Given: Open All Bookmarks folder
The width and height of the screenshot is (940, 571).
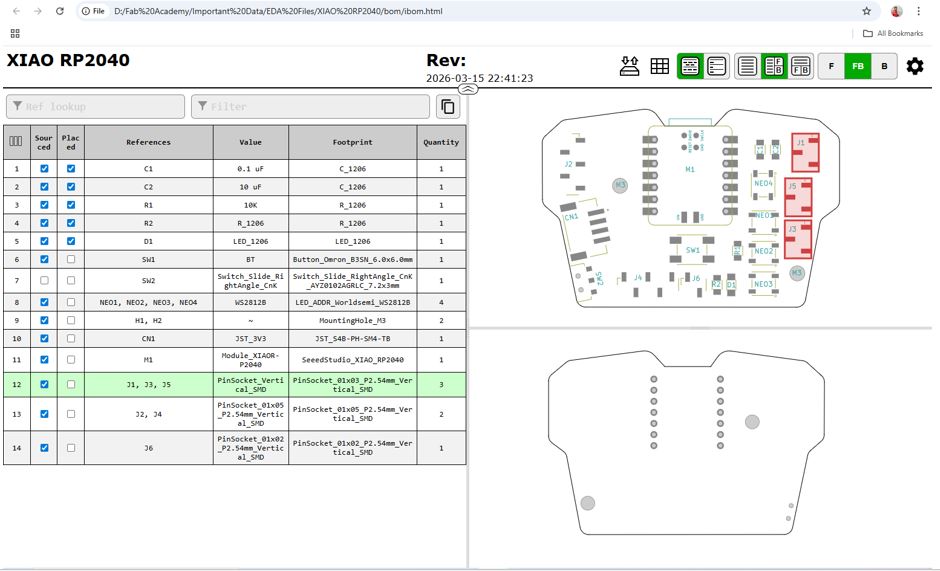Looking at the screenshot, I should point(893,33).
